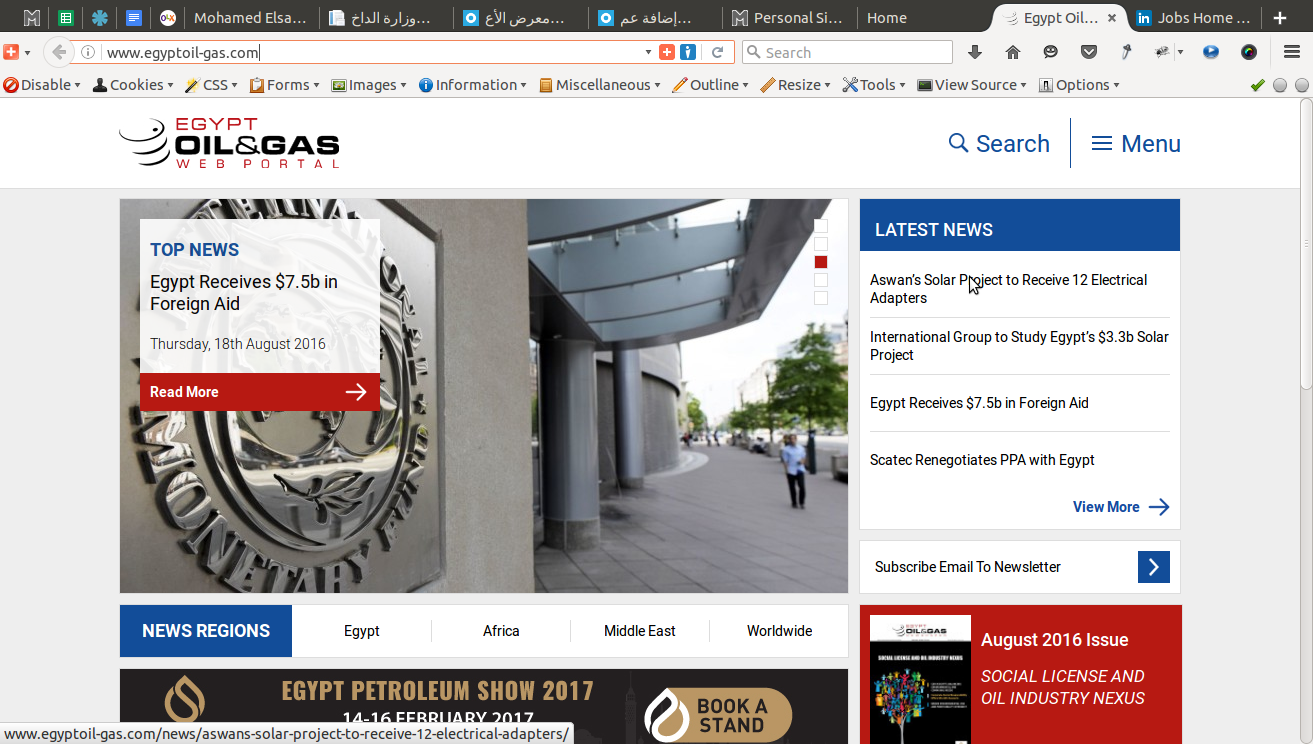Open the Images developer menu
This screenshot has width=1313, height=744.
tap(369, 85)
